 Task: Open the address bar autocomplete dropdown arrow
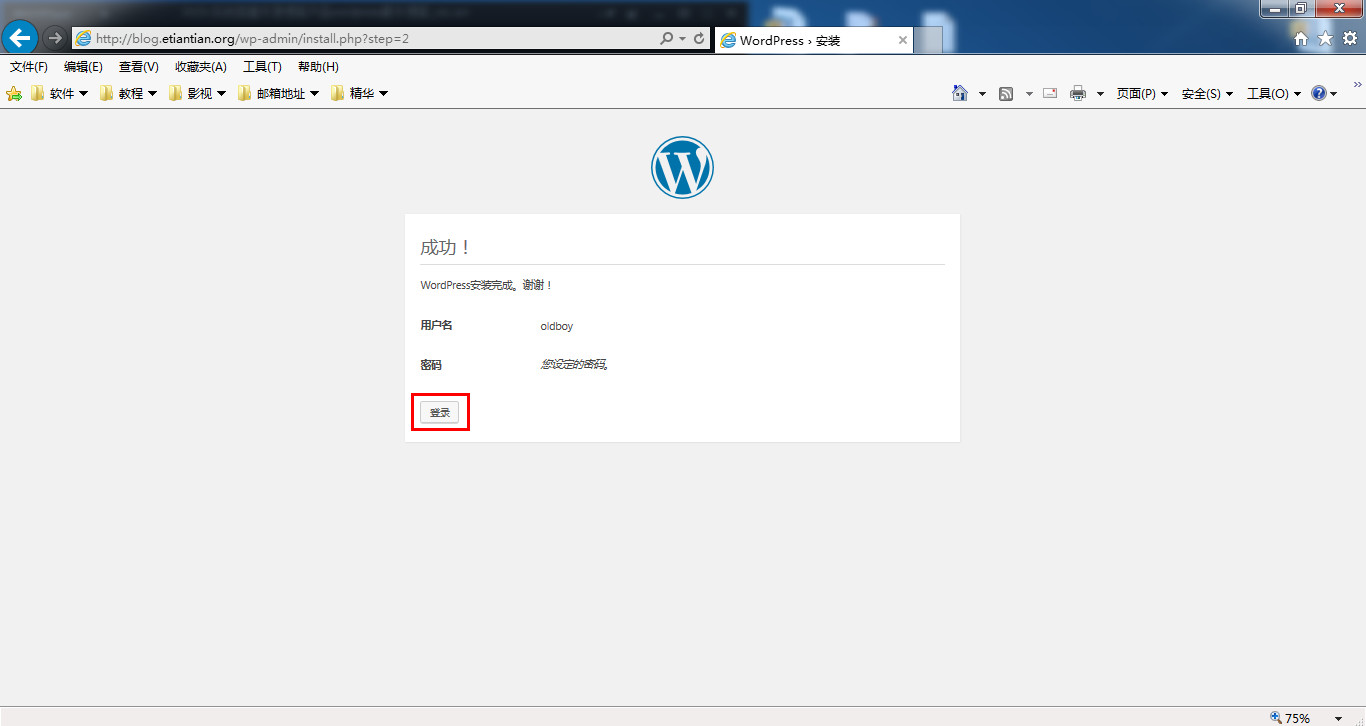click(x=683, y=39)
